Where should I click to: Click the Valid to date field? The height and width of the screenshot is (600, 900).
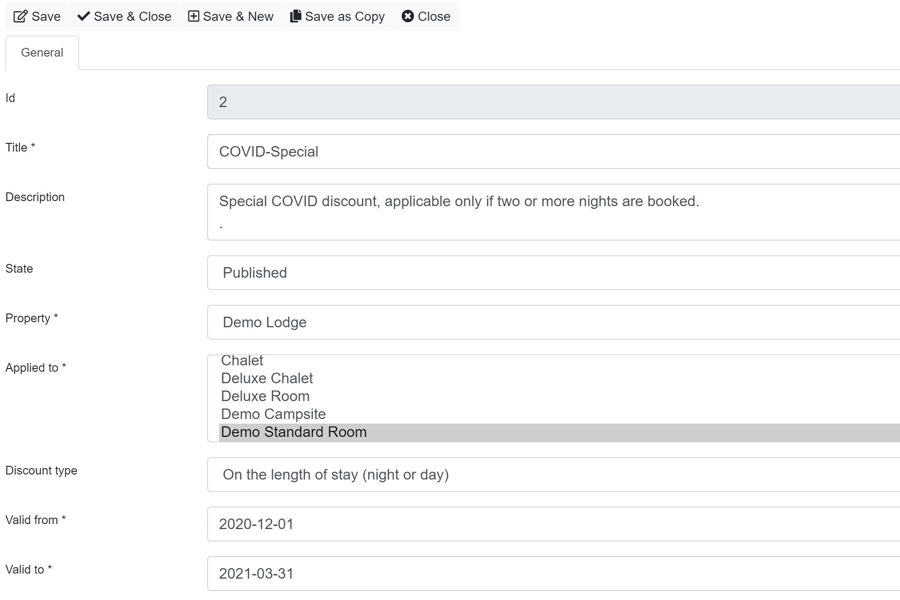pos(553,573)
